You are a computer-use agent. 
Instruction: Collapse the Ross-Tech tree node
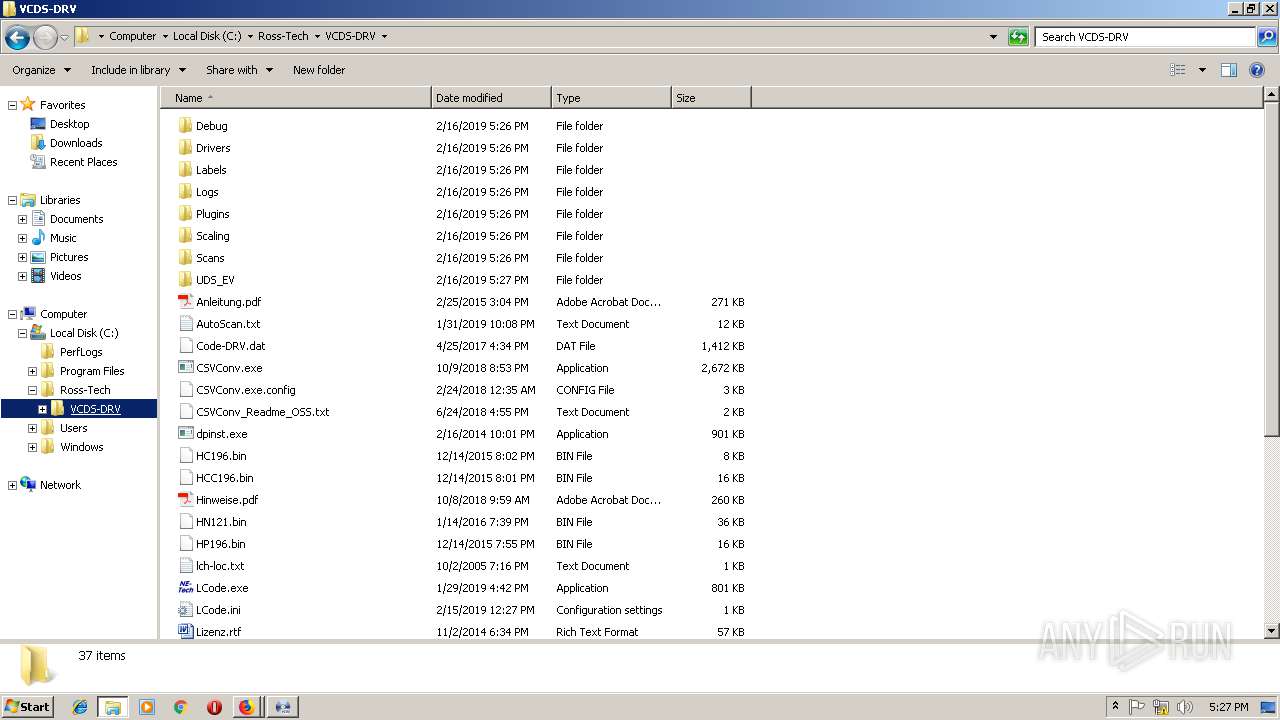(32, 390)
